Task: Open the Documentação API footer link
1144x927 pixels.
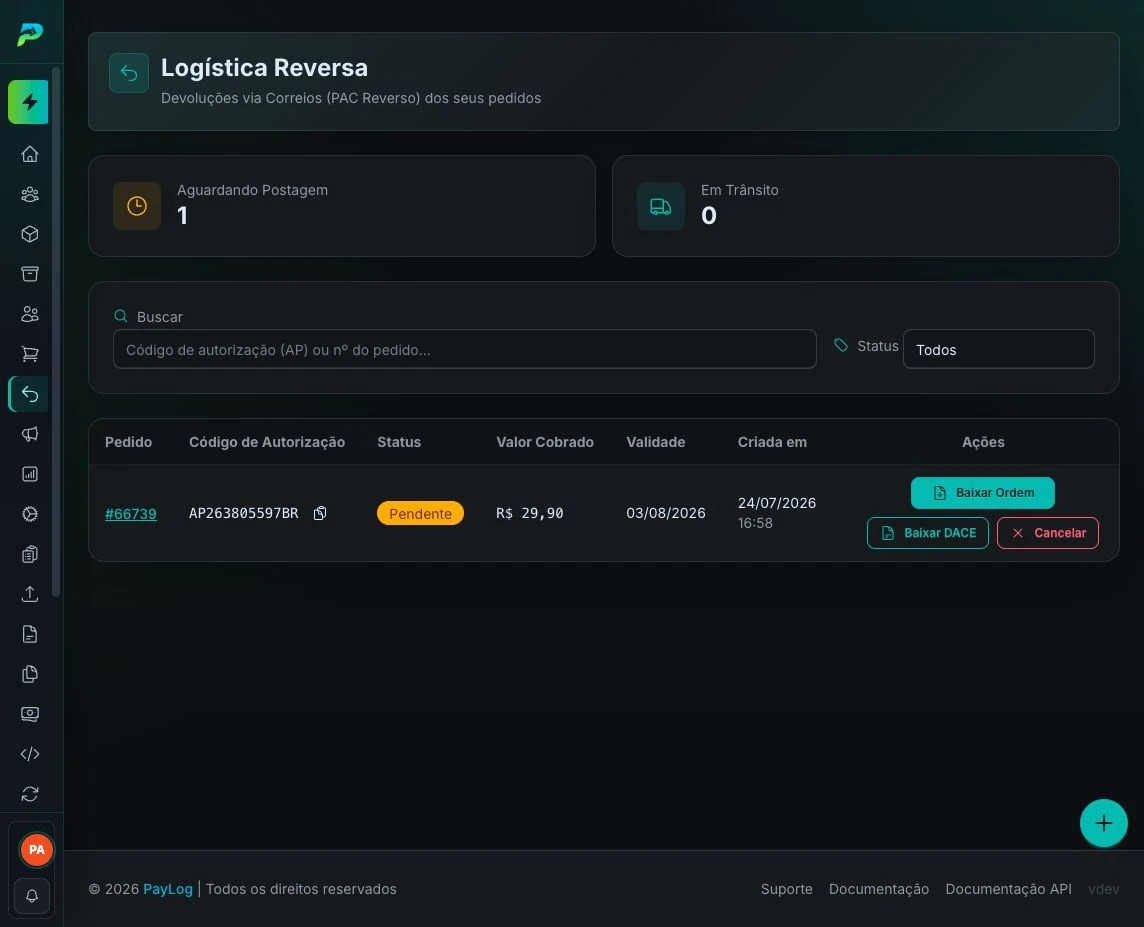Action: pos(1008,889)
